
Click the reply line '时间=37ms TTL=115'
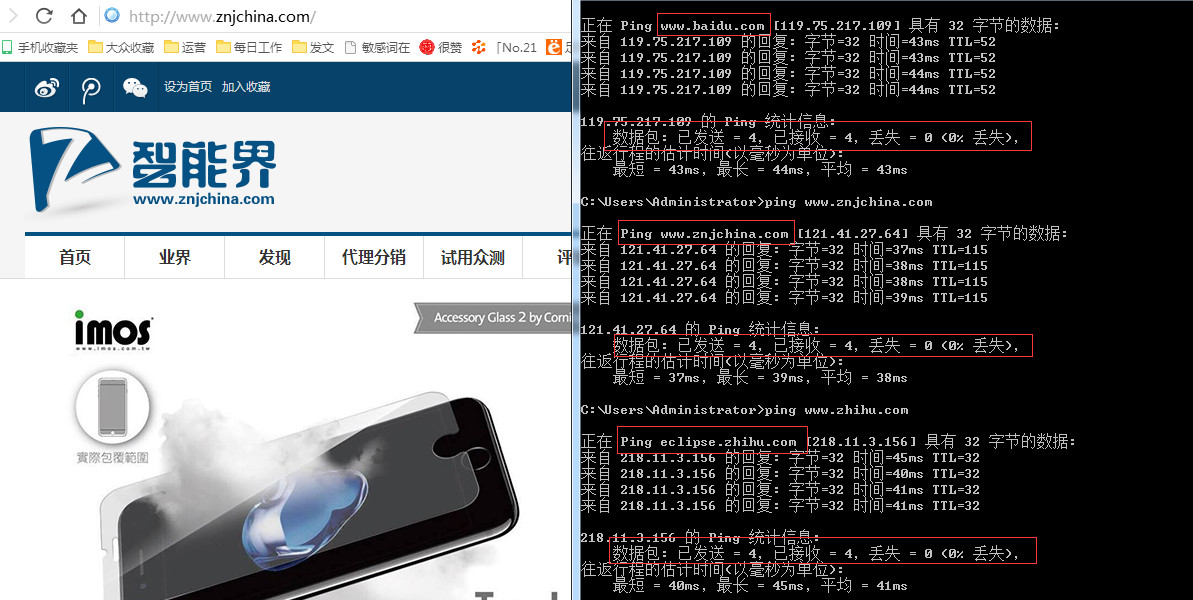pos(784,249)
